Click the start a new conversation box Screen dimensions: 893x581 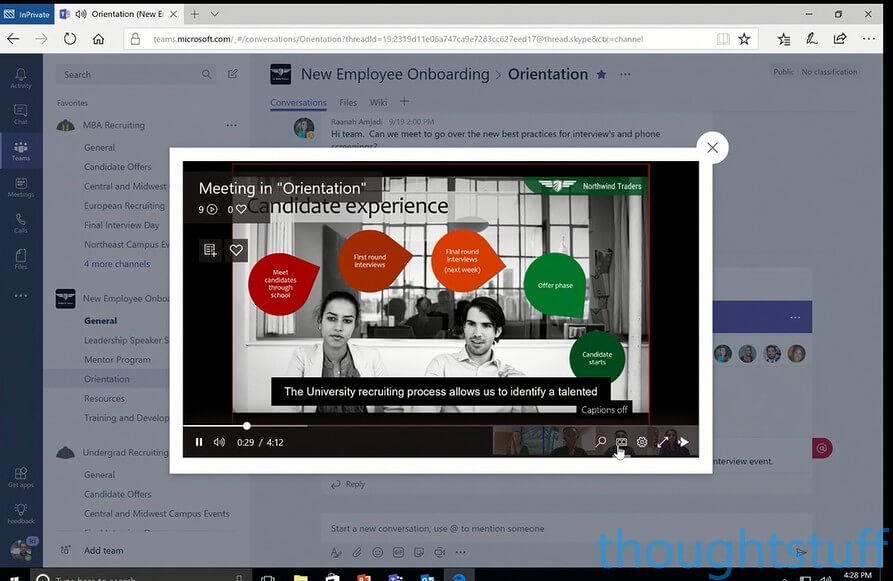point(566,529)
